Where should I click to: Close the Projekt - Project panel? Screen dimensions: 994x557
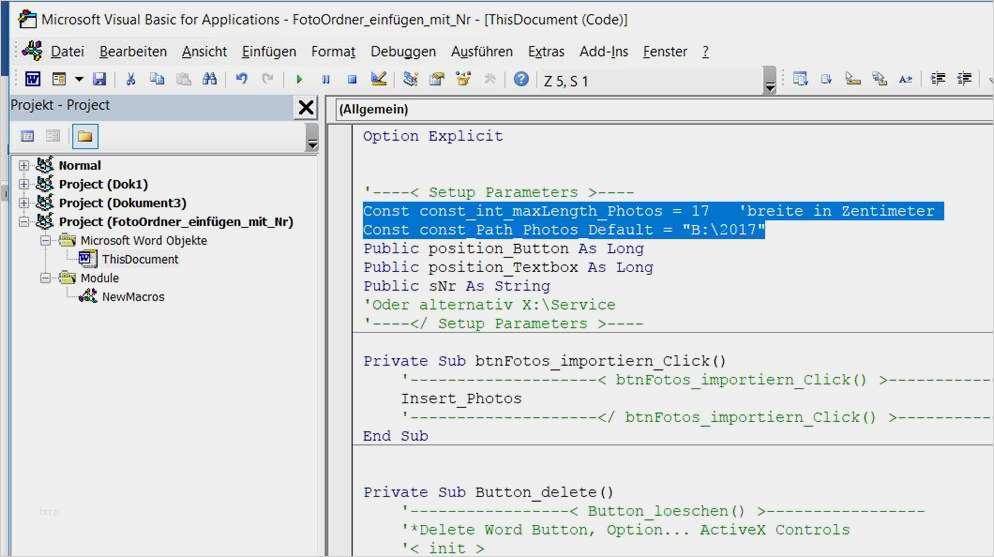(x=306, y=107)
